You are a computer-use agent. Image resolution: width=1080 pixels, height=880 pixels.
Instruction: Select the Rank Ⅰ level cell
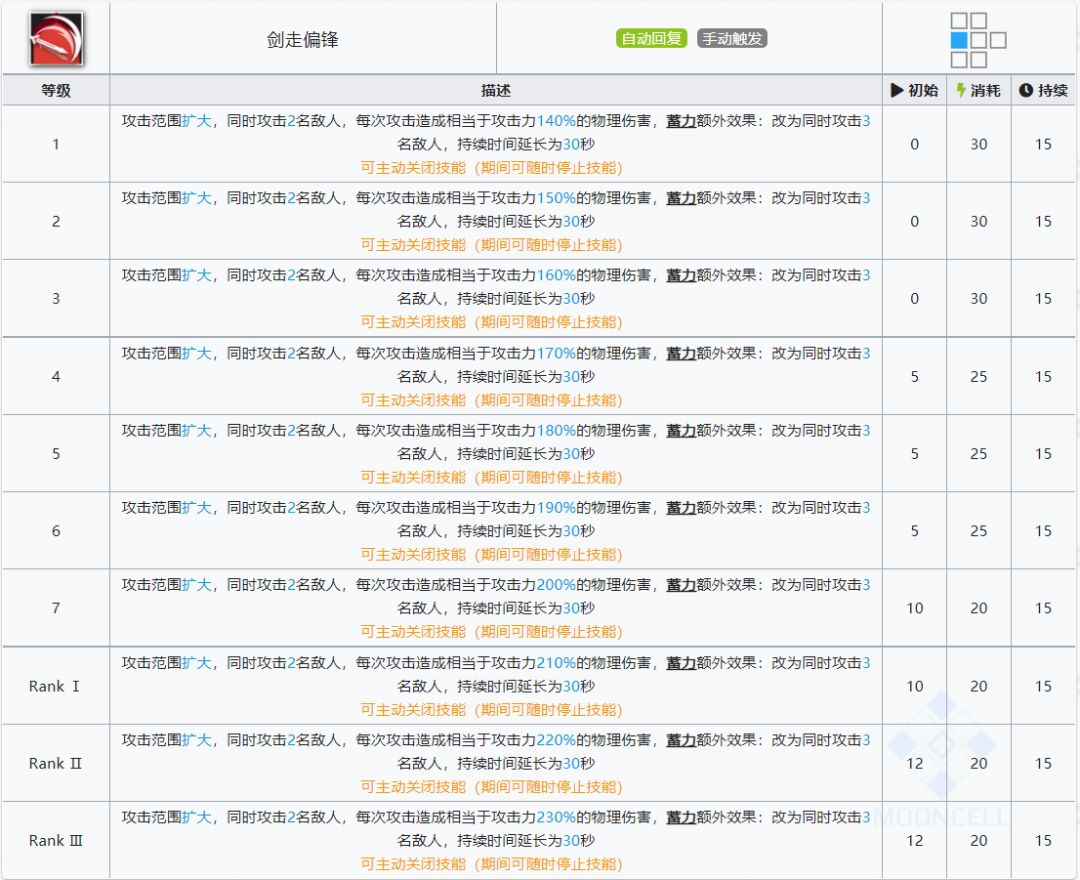[x=56, y=686]
